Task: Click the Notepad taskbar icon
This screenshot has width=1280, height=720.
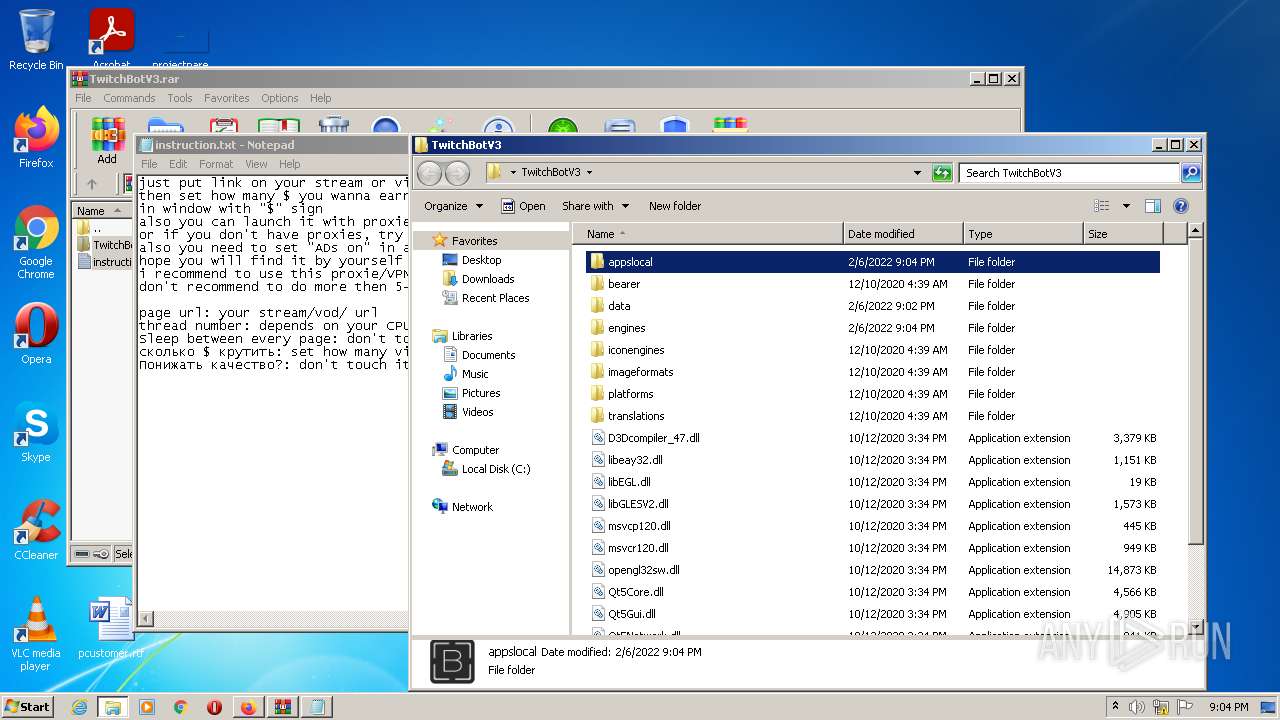Action: pos(316,707)
